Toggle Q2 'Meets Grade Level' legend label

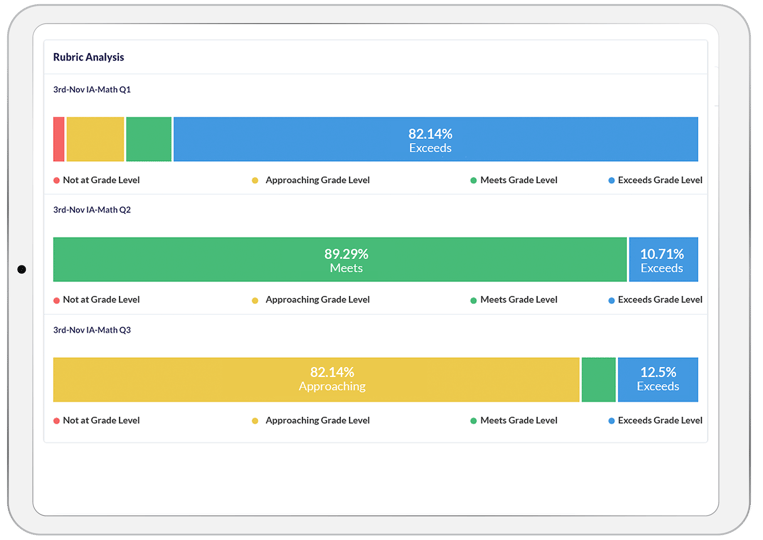point(518,300)
